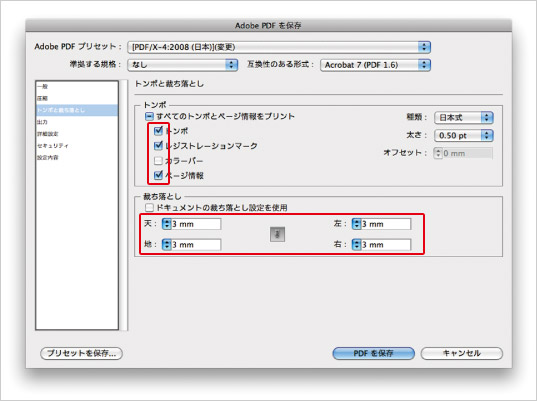Click the 天 bleed stepper arrows
Image resolution: width=537 pixels, height=401 pixels.
click(x=166, y=224)
